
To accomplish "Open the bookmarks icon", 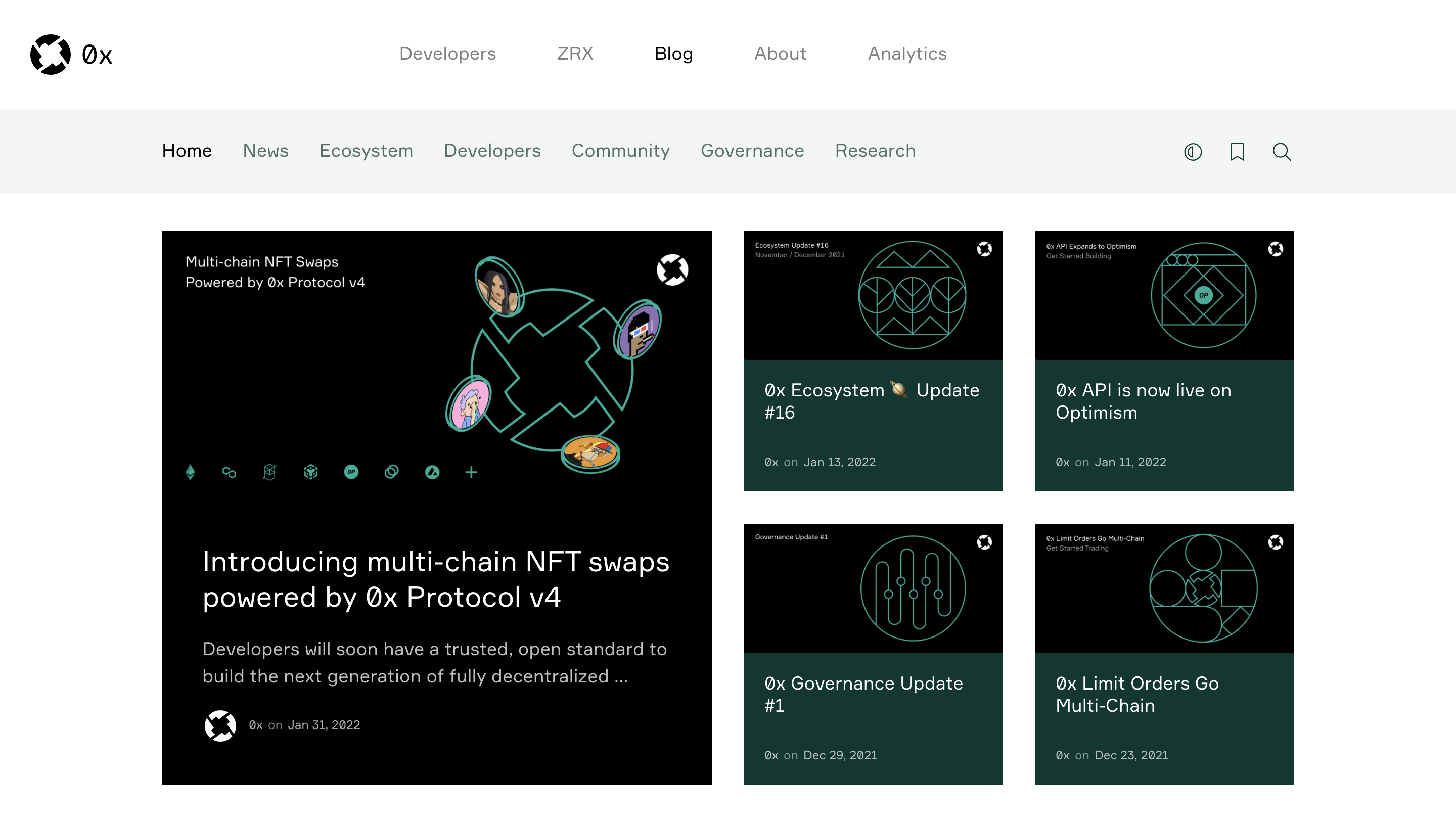I will pyautogui.click(x=1237, y=152).
